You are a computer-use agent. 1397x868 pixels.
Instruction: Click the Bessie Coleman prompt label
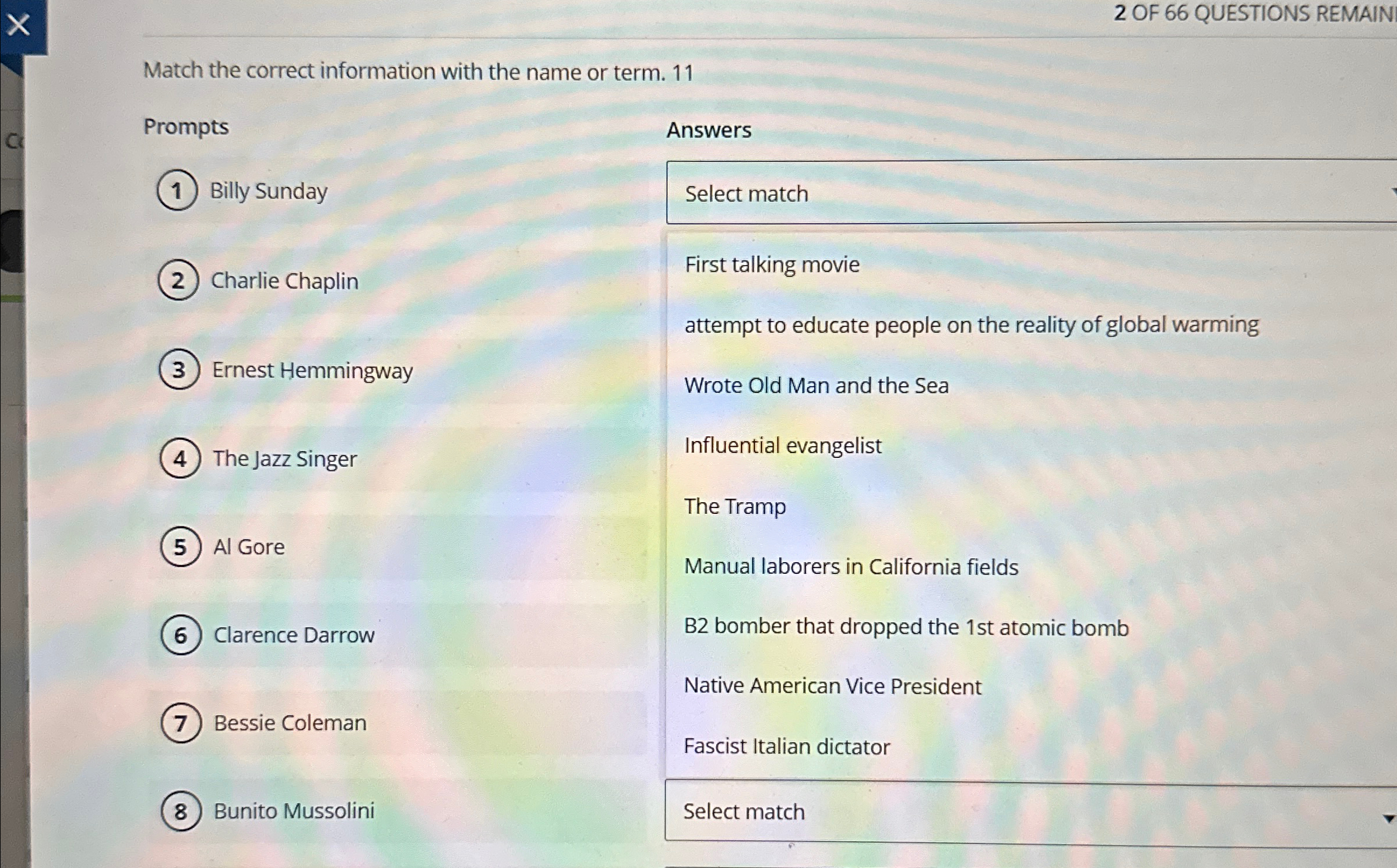point(290,723)
